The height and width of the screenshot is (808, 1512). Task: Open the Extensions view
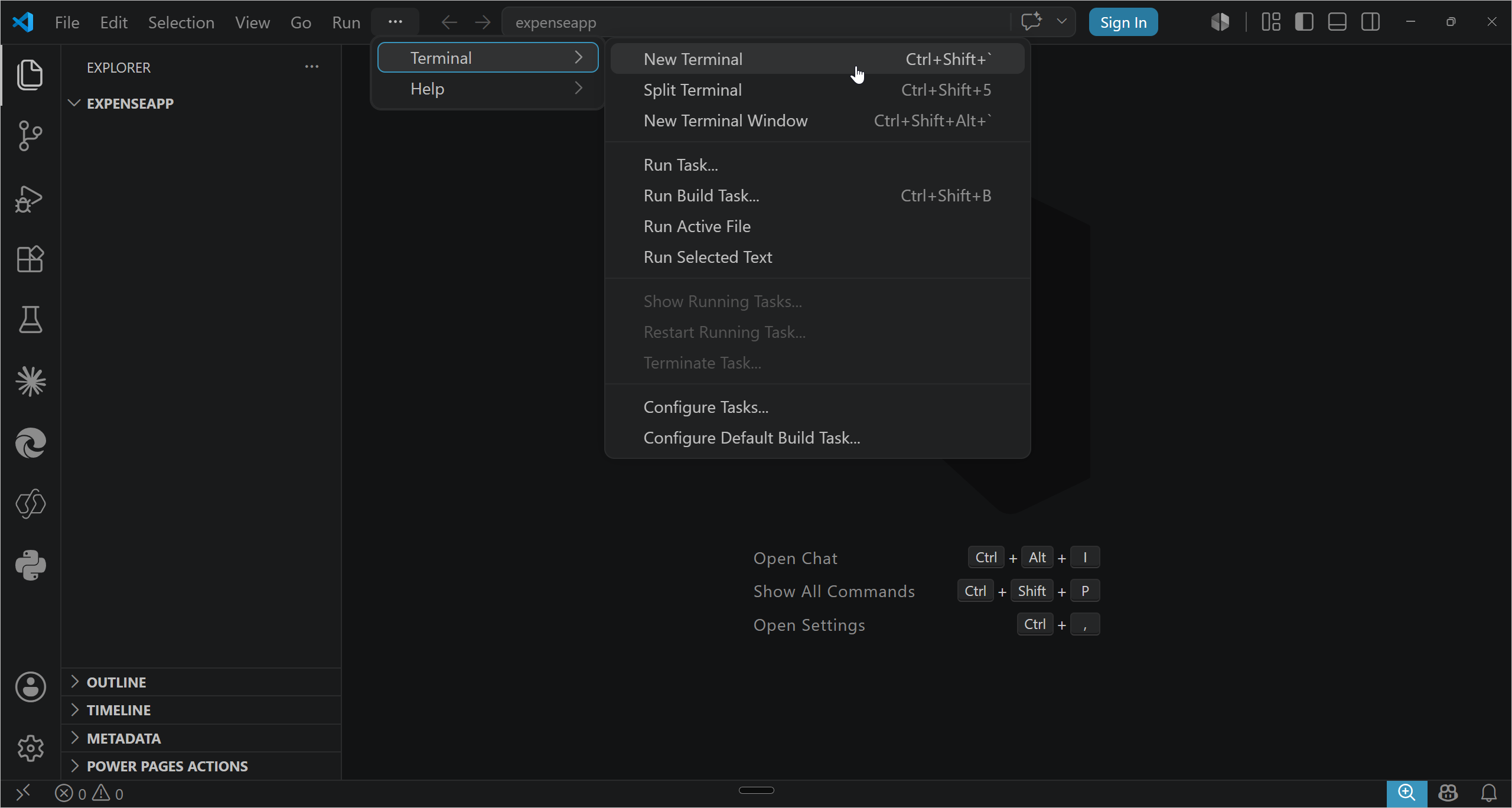coord(30,259)
